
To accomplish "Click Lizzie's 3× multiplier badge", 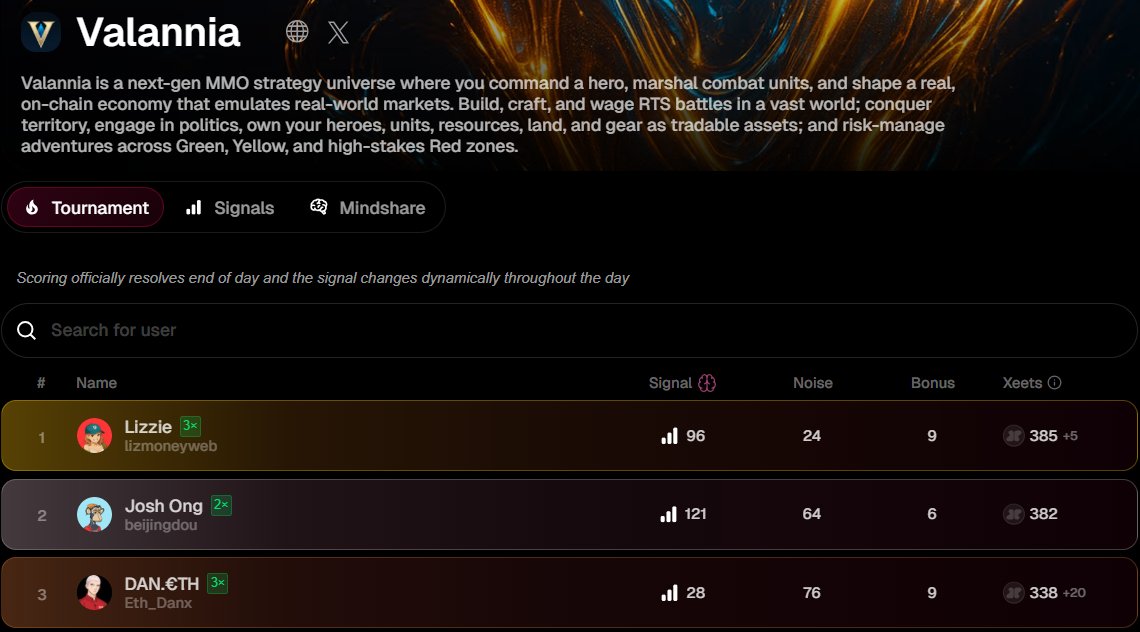I will click(190, 425).
